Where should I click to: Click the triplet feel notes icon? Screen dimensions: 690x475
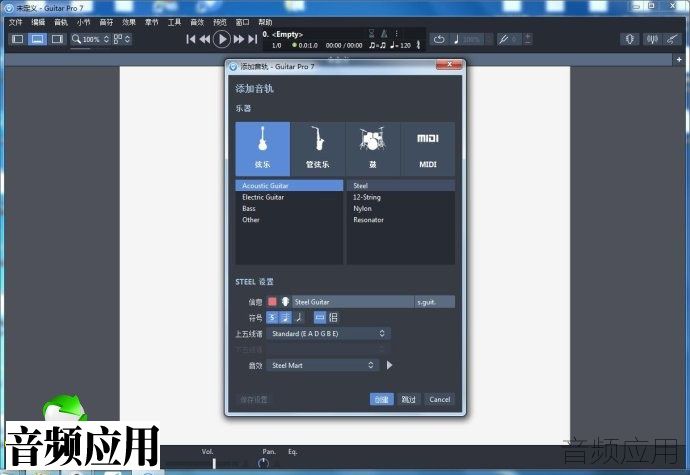coord(378,45)
